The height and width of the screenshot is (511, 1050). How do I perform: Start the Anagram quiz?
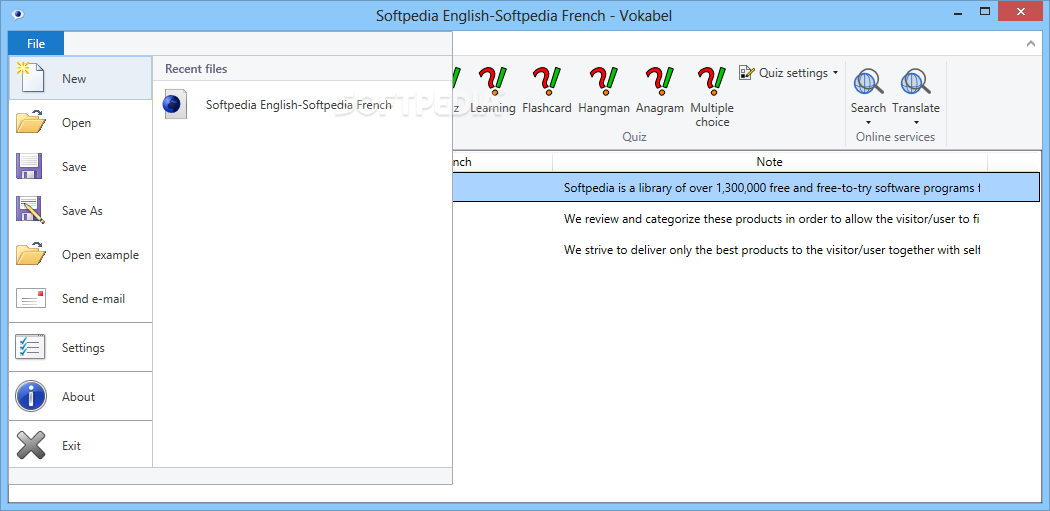tap(660, 92)
